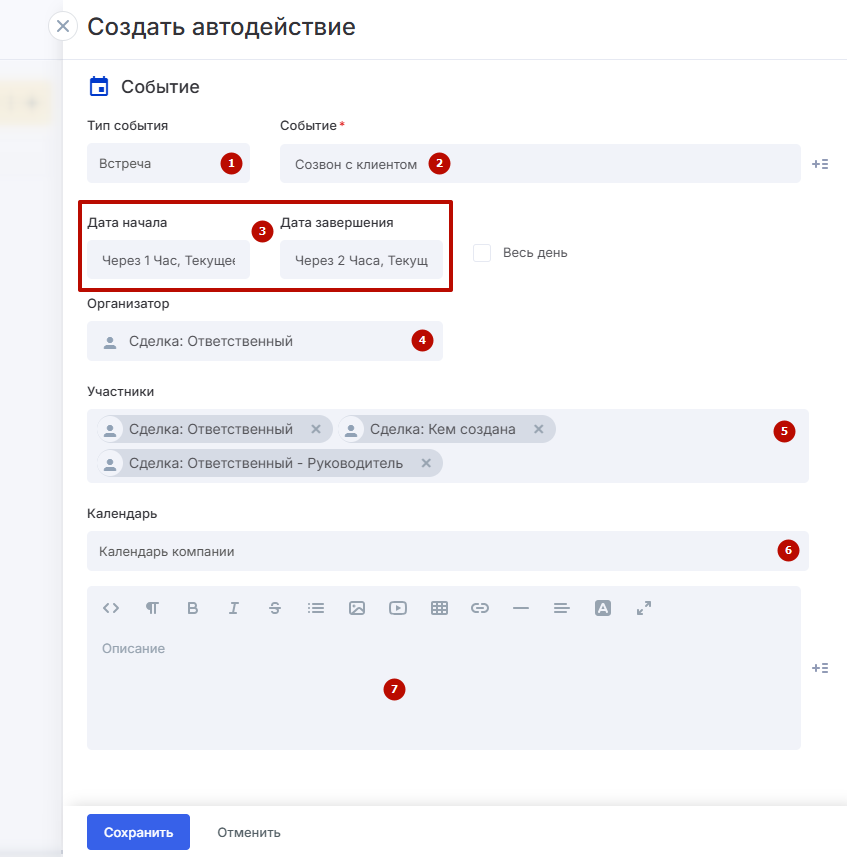
Task: Click the 'Сохранить' button
Action: point(138,832)
